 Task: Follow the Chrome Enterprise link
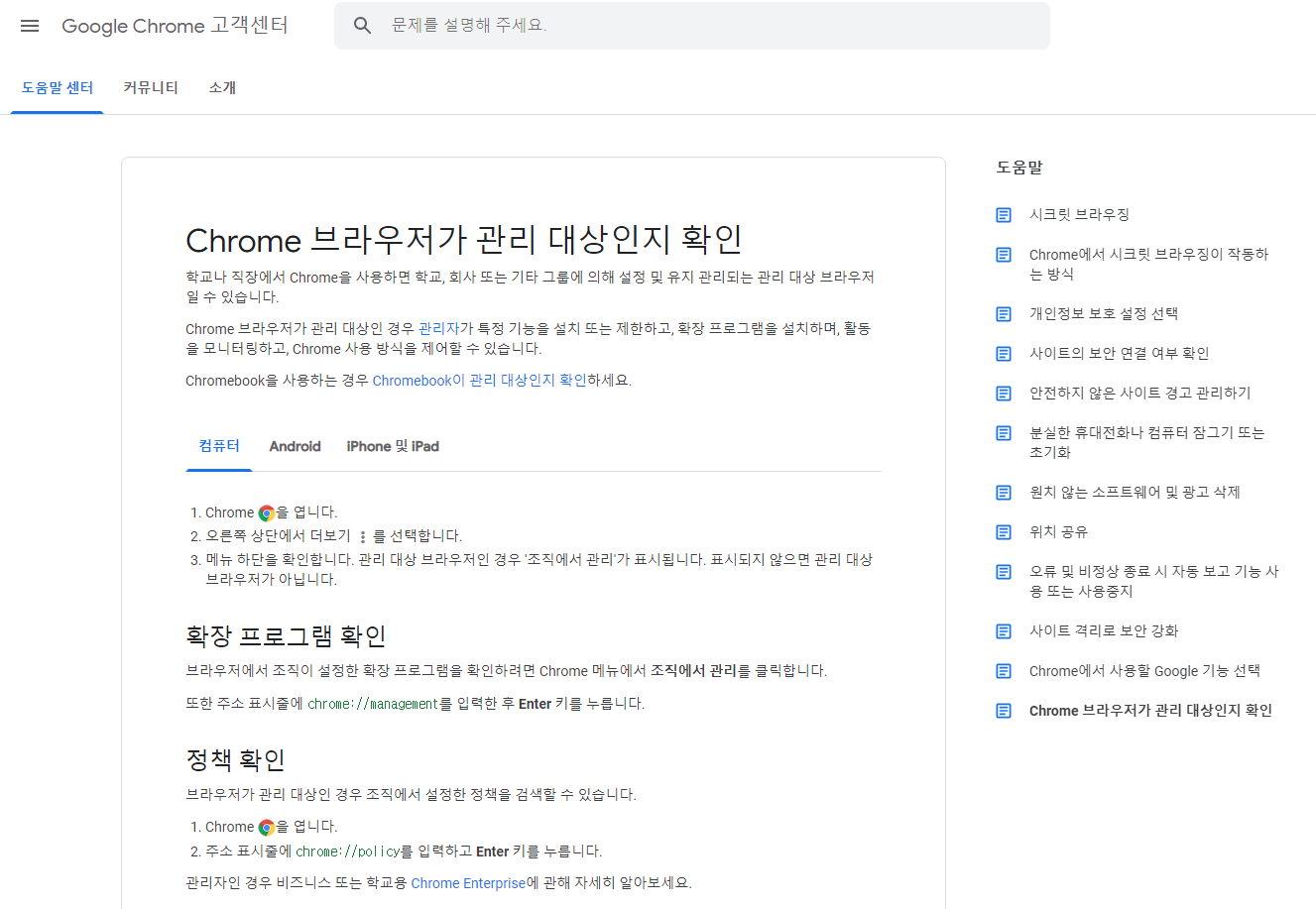468,883
